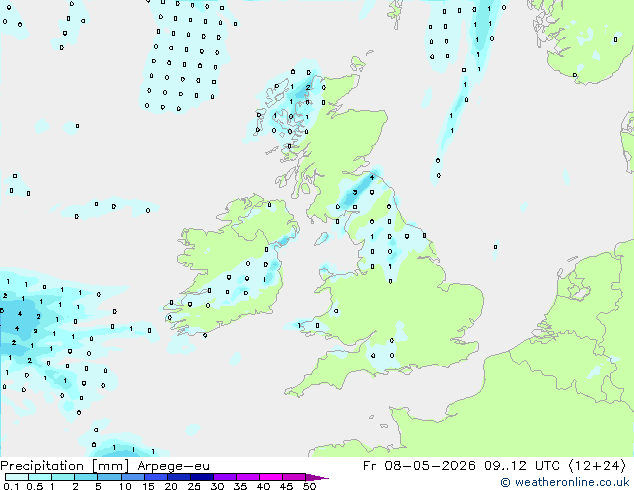This screenshot has width=634, height=490.
Task: Click the legend label "50"
Action: (309, 486)
